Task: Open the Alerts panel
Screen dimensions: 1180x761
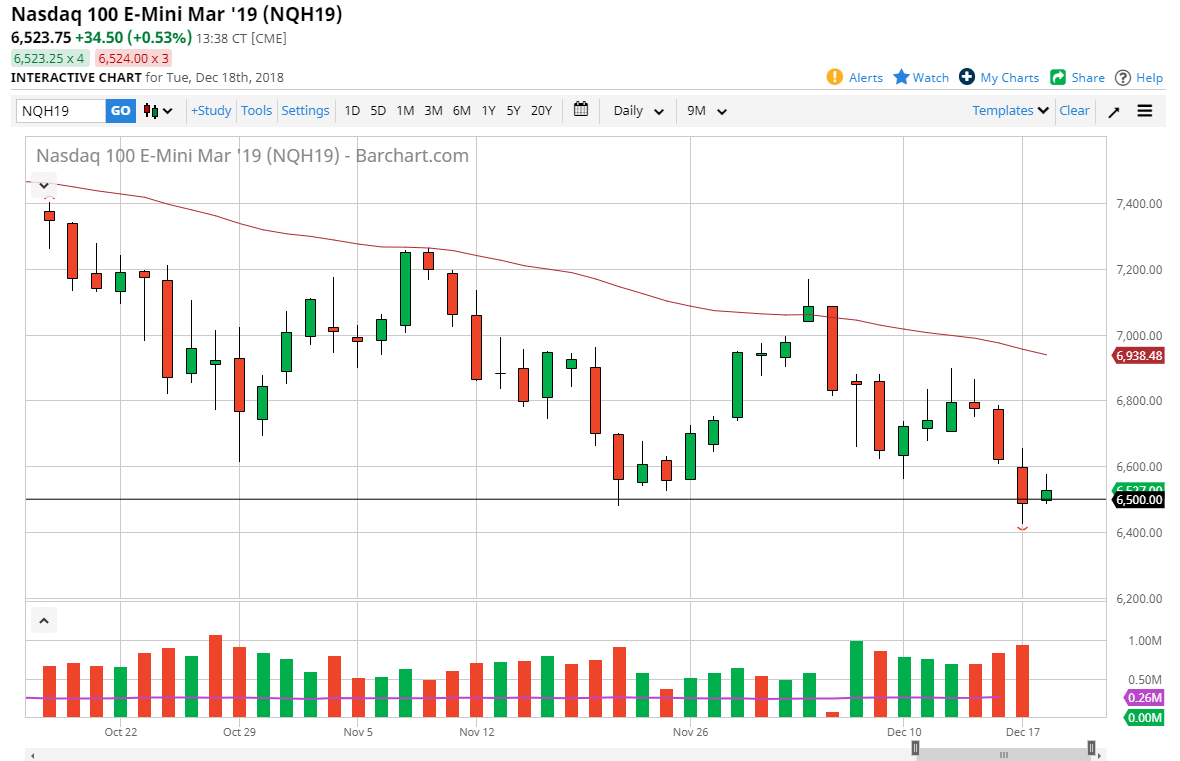Action: point(855,77)
